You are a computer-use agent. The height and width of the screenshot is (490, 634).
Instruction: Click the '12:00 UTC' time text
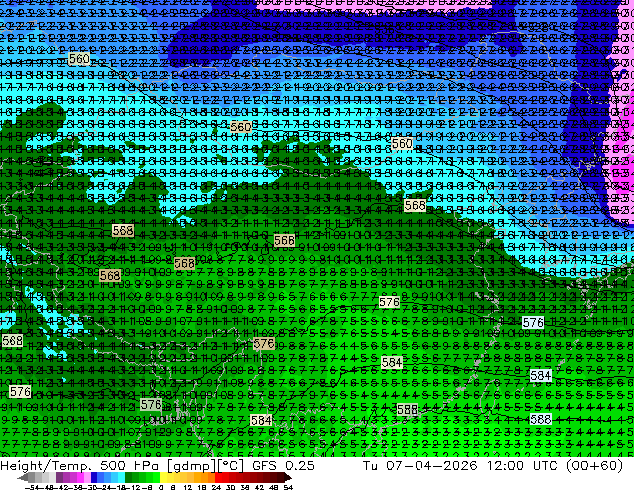[522, 466]
